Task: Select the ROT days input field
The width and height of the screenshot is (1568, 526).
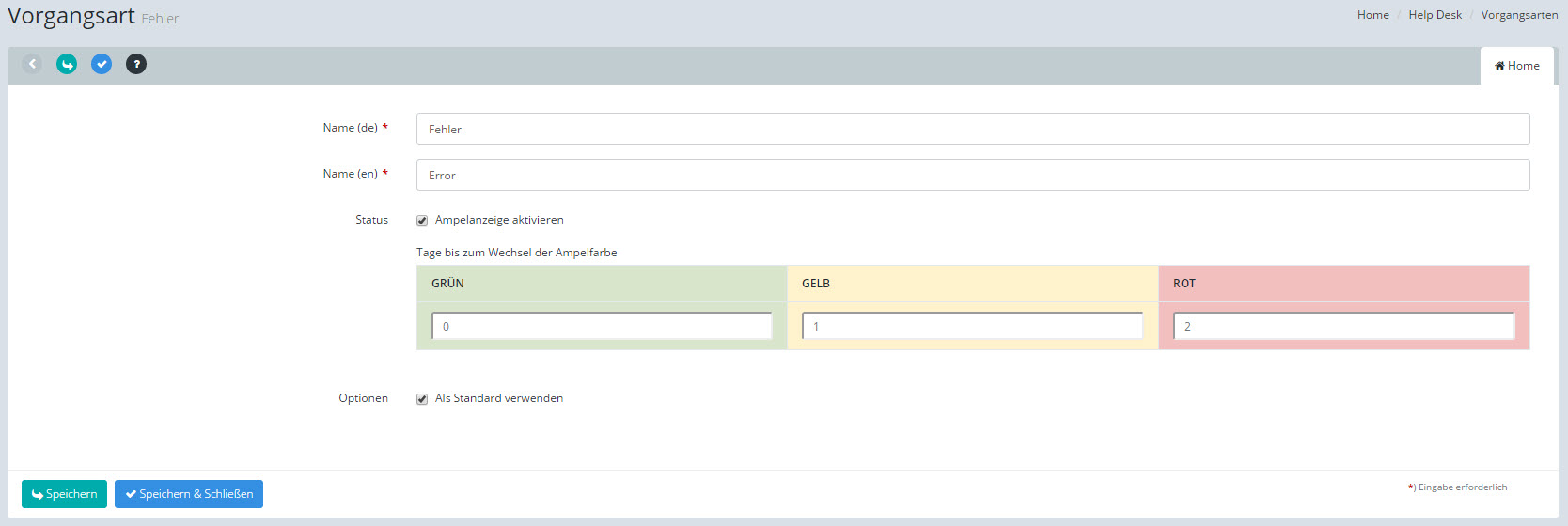Action: pos(1343,326)
